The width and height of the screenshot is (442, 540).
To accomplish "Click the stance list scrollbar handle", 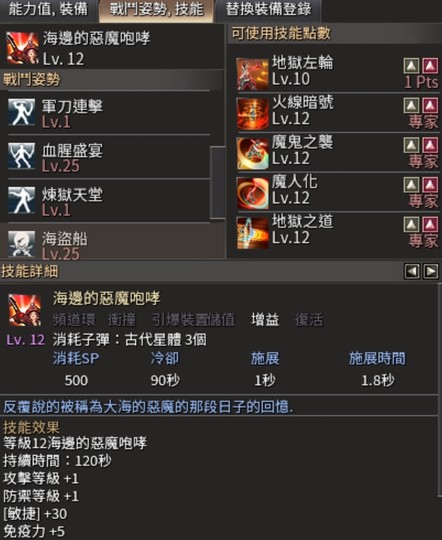I will [x=217, y=183].
